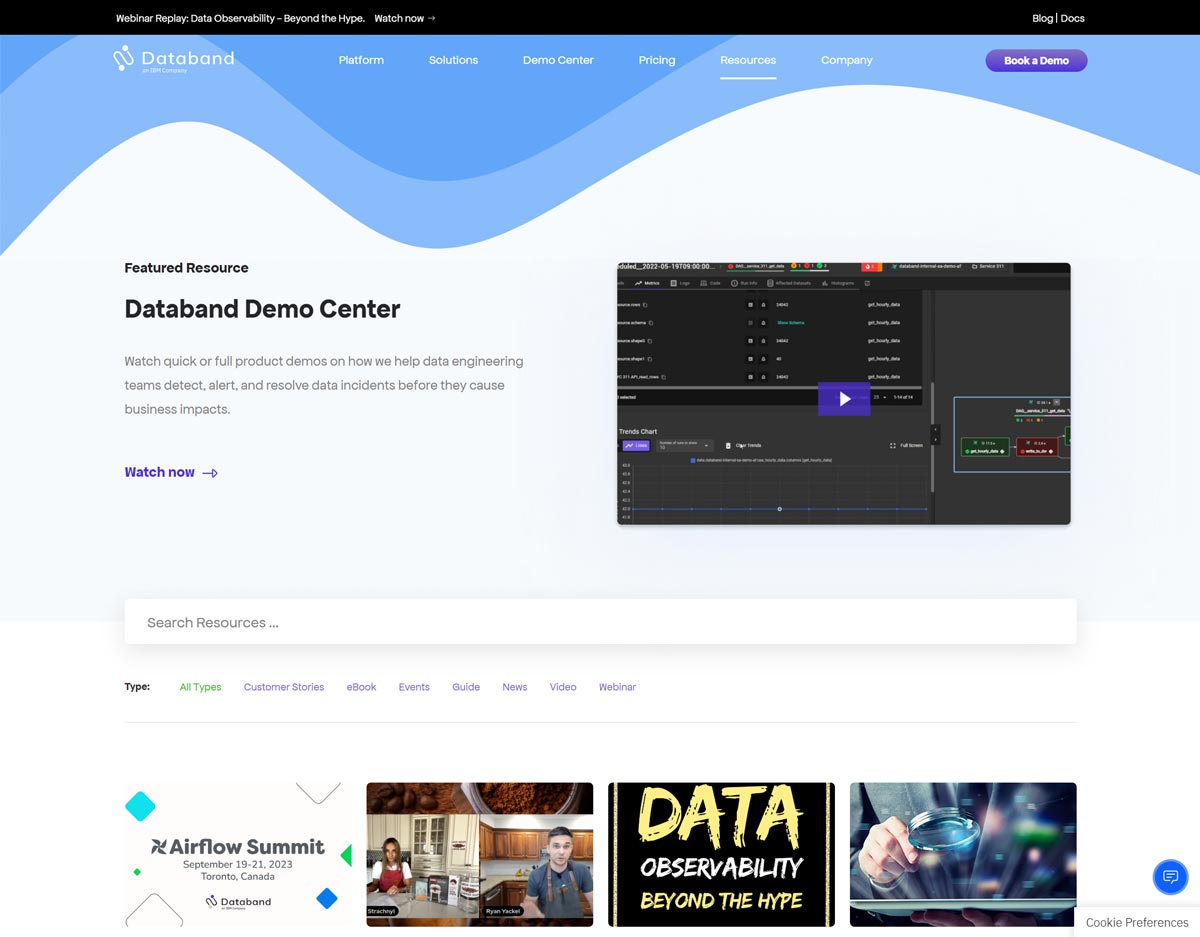Filter resources by Video

pos(563,687)
